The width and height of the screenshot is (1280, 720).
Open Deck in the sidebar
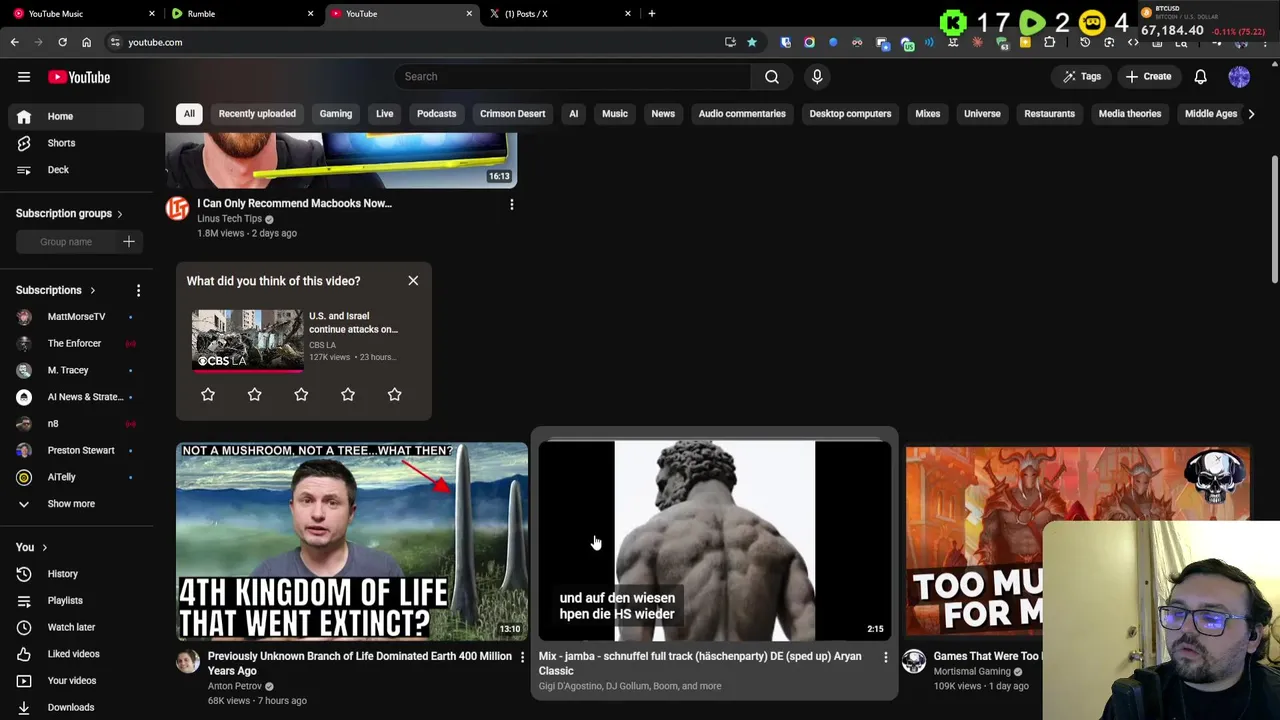(58, 170)
